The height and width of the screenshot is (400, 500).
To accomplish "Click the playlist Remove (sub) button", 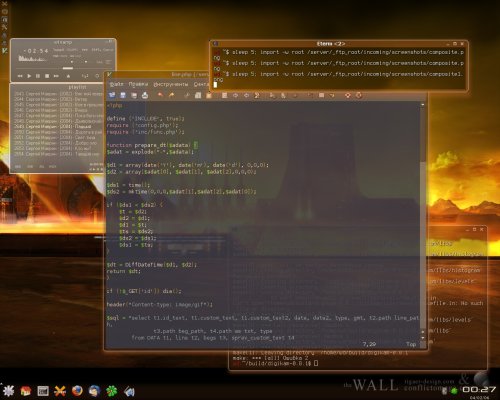I will click(30, 166).
